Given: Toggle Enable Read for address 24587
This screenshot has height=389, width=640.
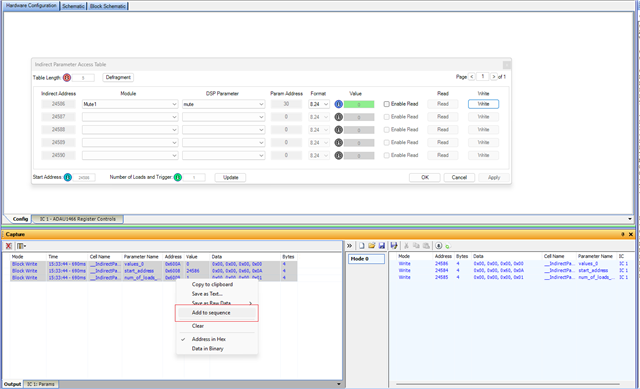Looking at the screenshot, I should [x=386, y=117].
